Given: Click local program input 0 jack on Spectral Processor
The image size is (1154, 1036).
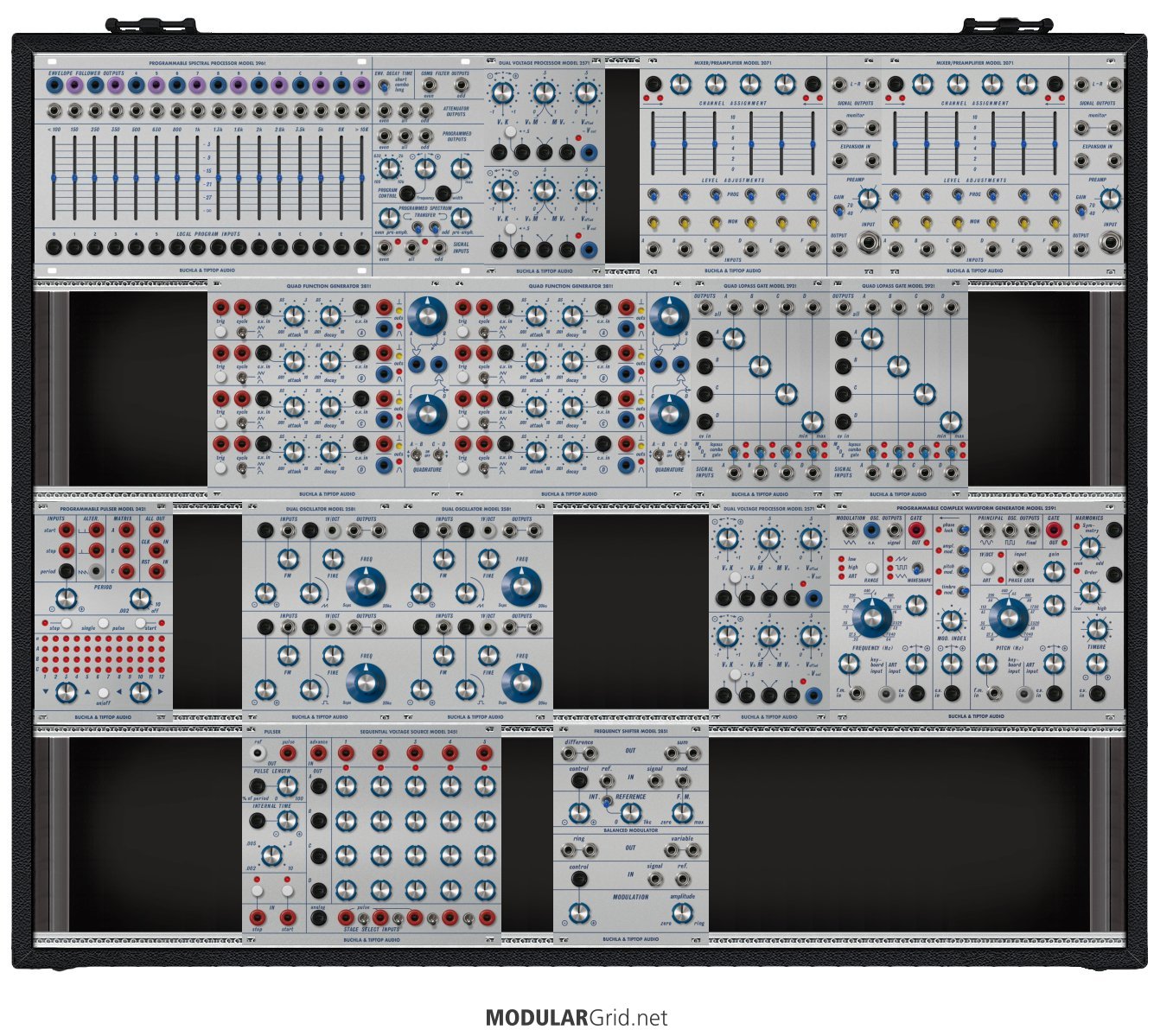Looking at the screenshot, I should 54,247.
